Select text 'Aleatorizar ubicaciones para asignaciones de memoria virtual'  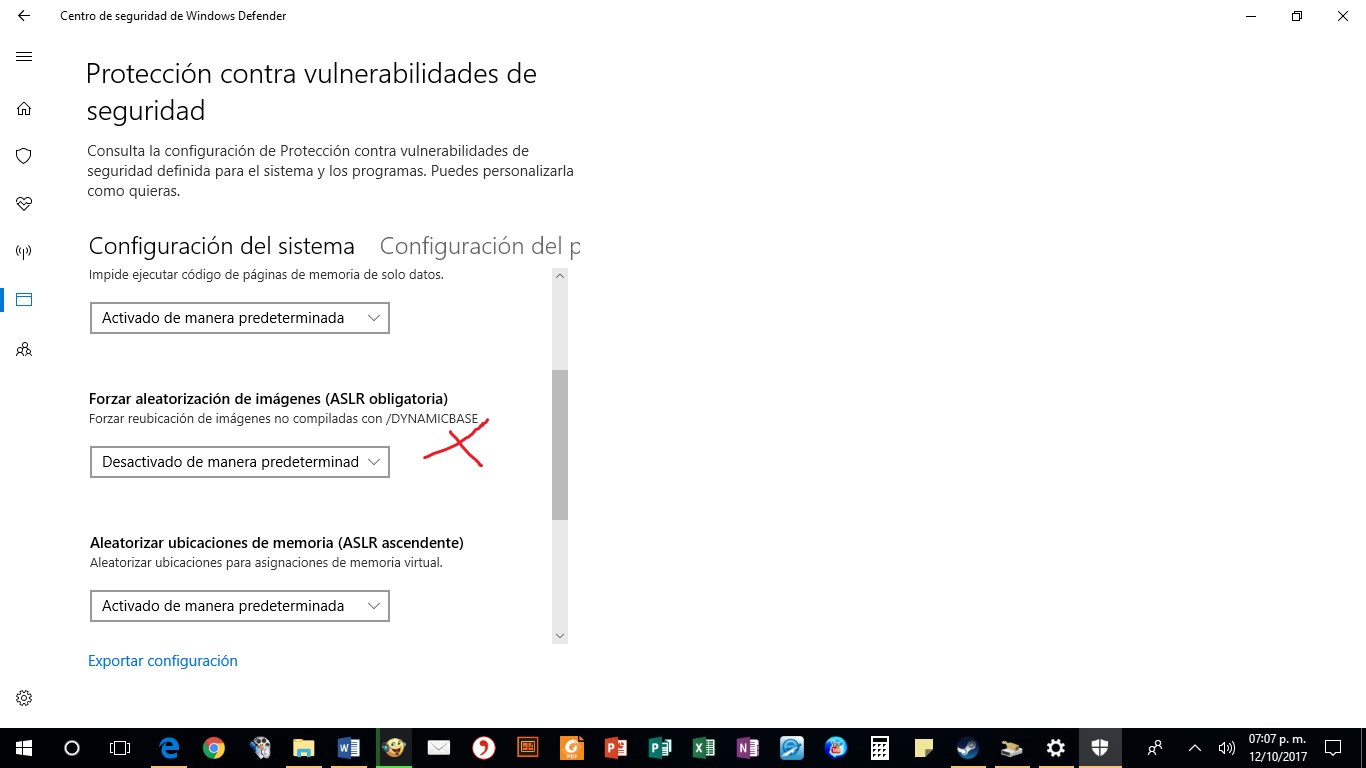click(x=266, y=563)
